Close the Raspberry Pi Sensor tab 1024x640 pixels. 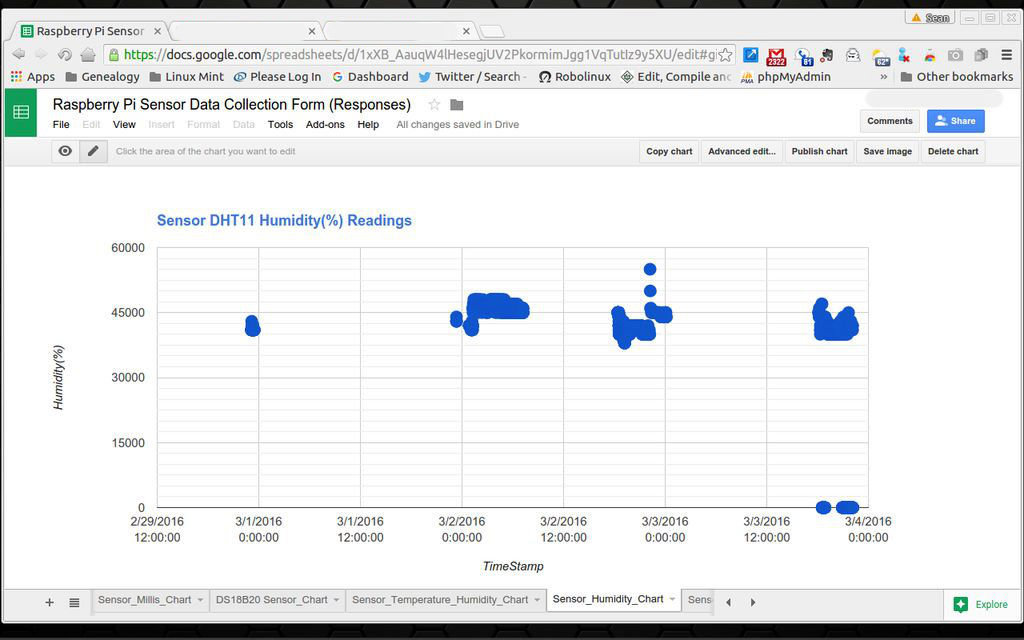[x=157, y=31]
